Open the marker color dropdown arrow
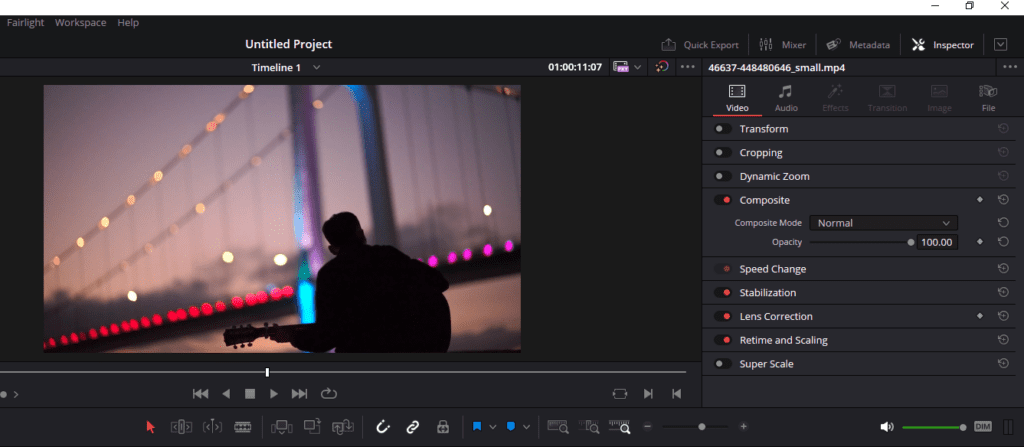1024x447 pixels. [x=526, y=427]
